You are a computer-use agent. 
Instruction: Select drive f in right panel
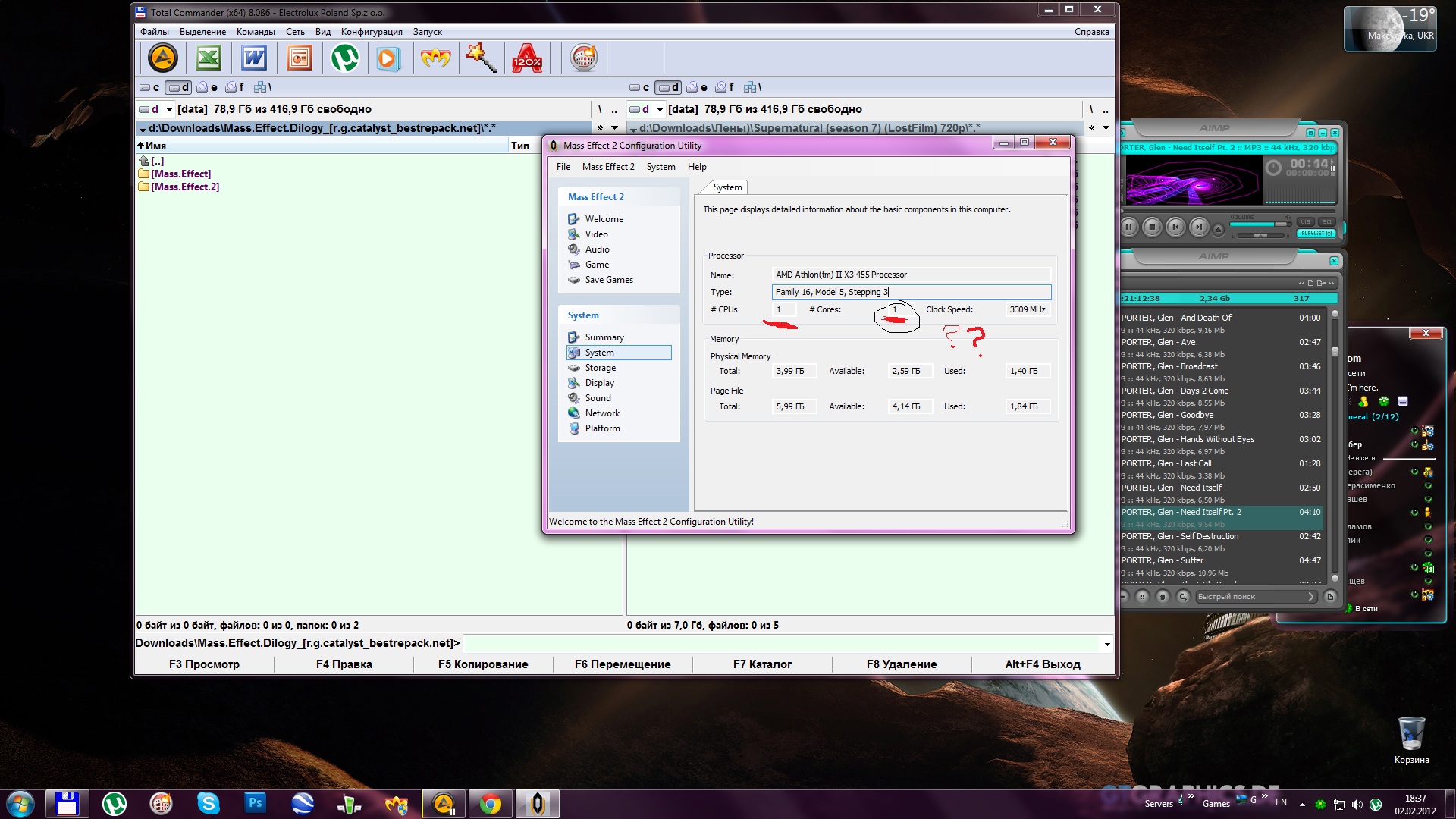(725, 87)
